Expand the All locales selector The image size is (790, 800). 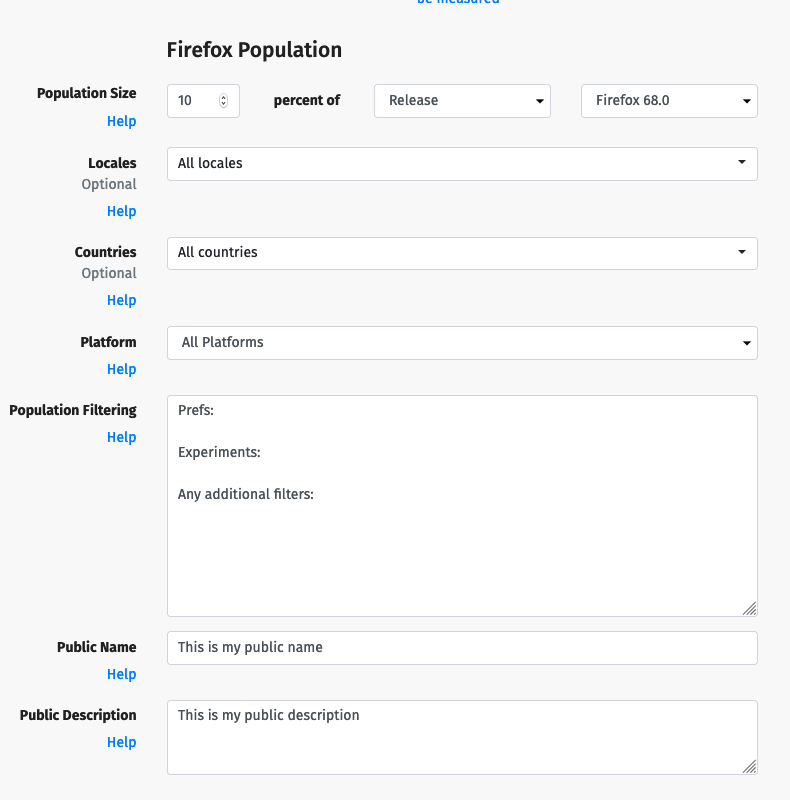point(462,164)
